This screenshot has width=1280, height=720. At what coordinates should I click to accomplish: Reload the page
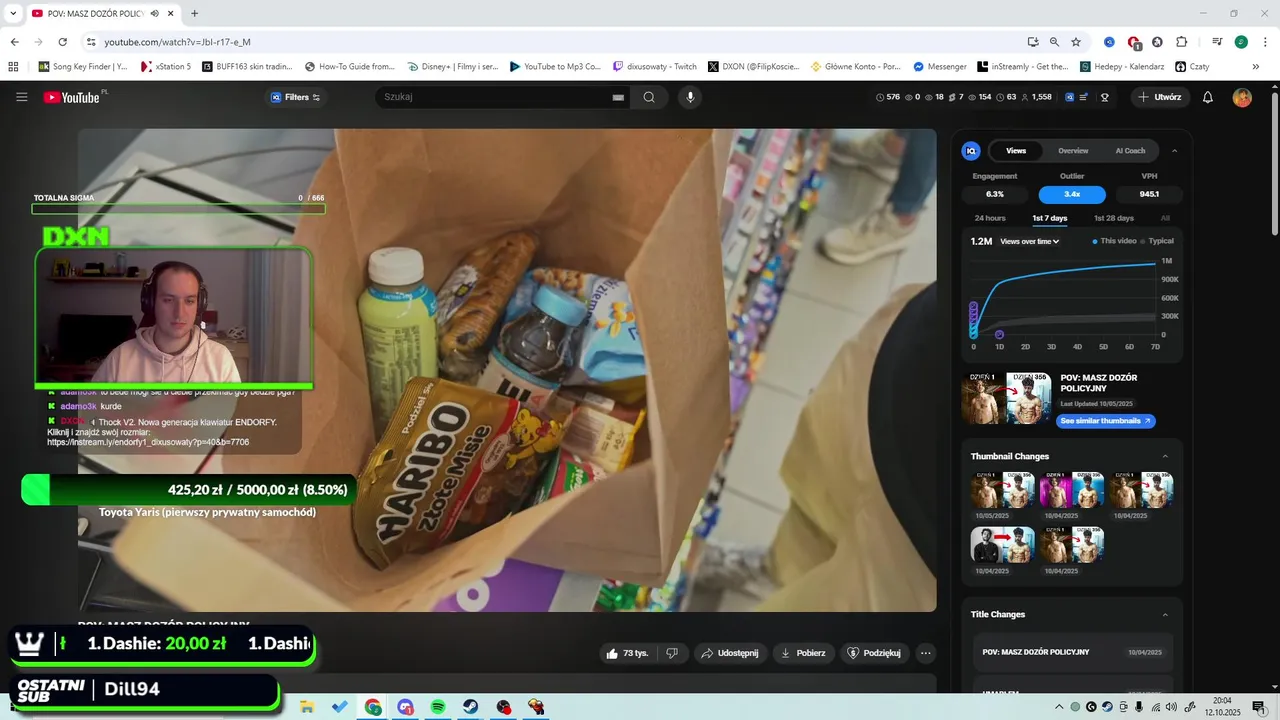click(x=62, y=42)
